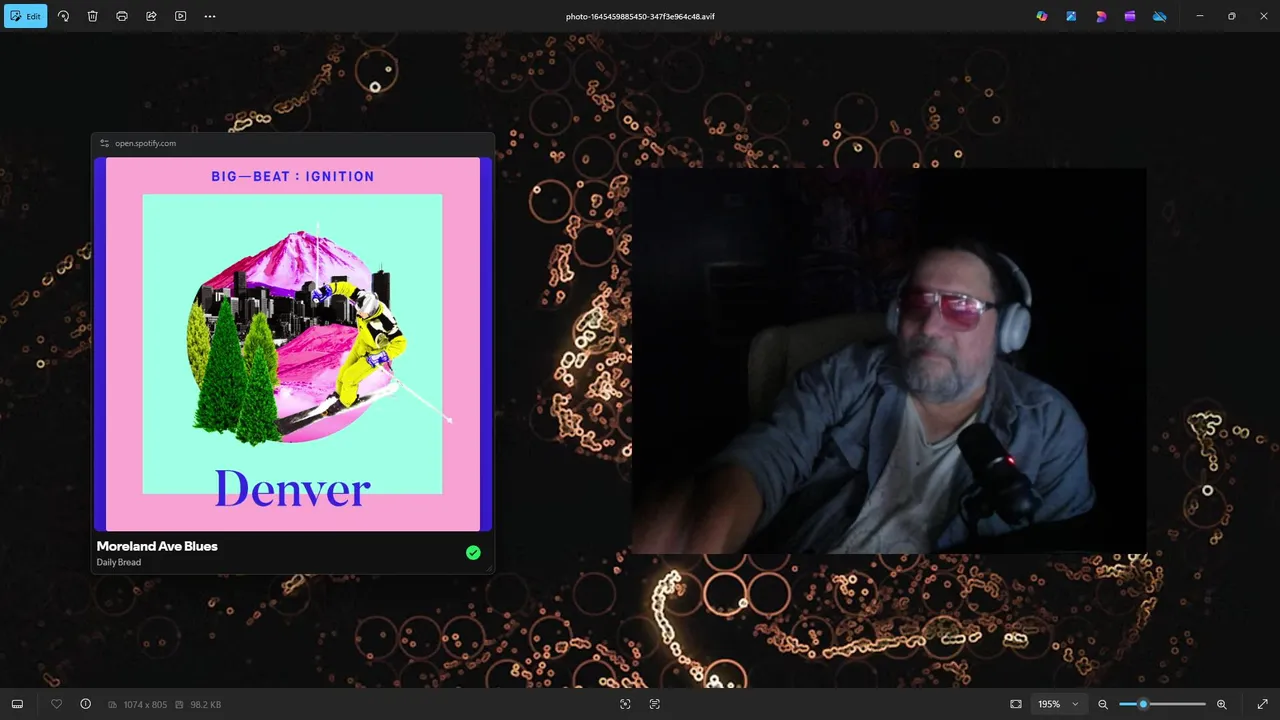Open the Edit image mode
This screenshot has height=720, width=1280.
click(25, 16)
